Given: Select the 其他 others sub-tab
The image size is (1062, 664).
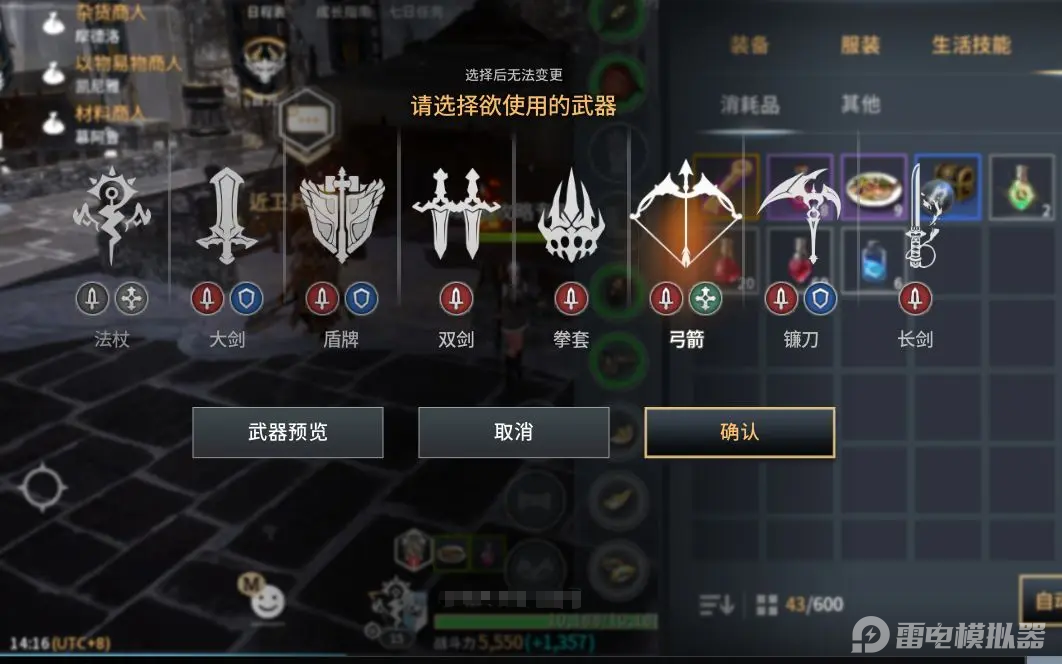Looking at the screenshot, I should [x=860, y=104].
